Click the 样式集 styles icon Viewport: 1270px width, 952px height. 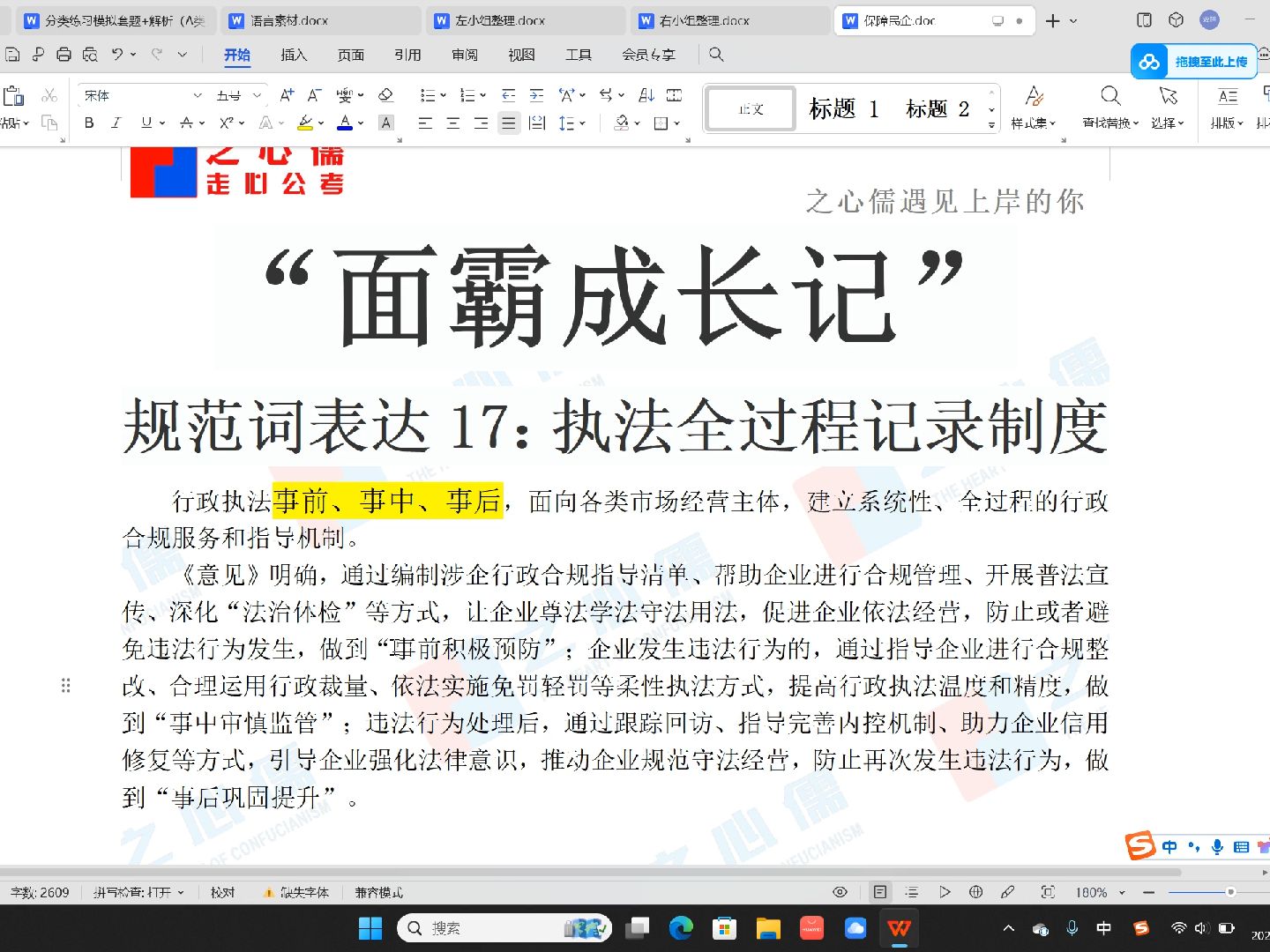coord(1035,106)
